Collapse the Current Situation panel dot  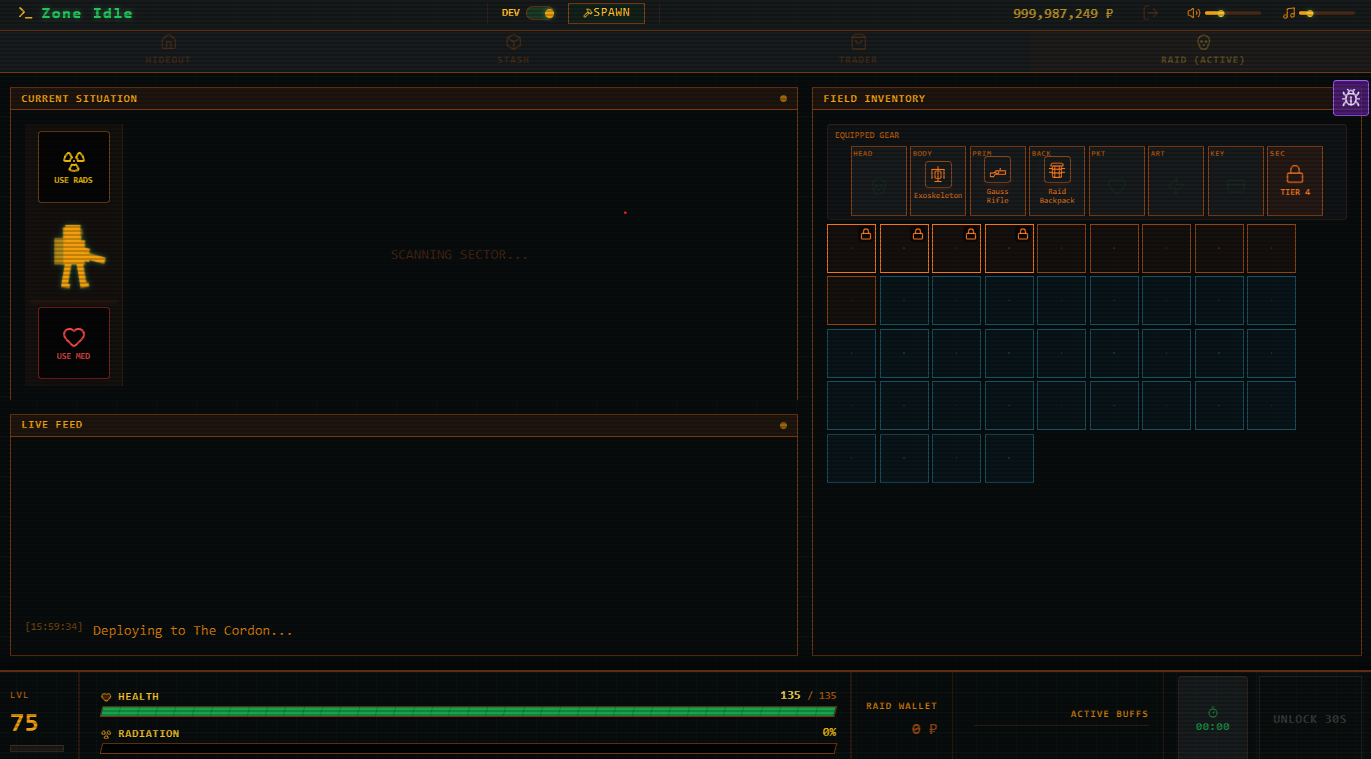click(x=783, y=99)
